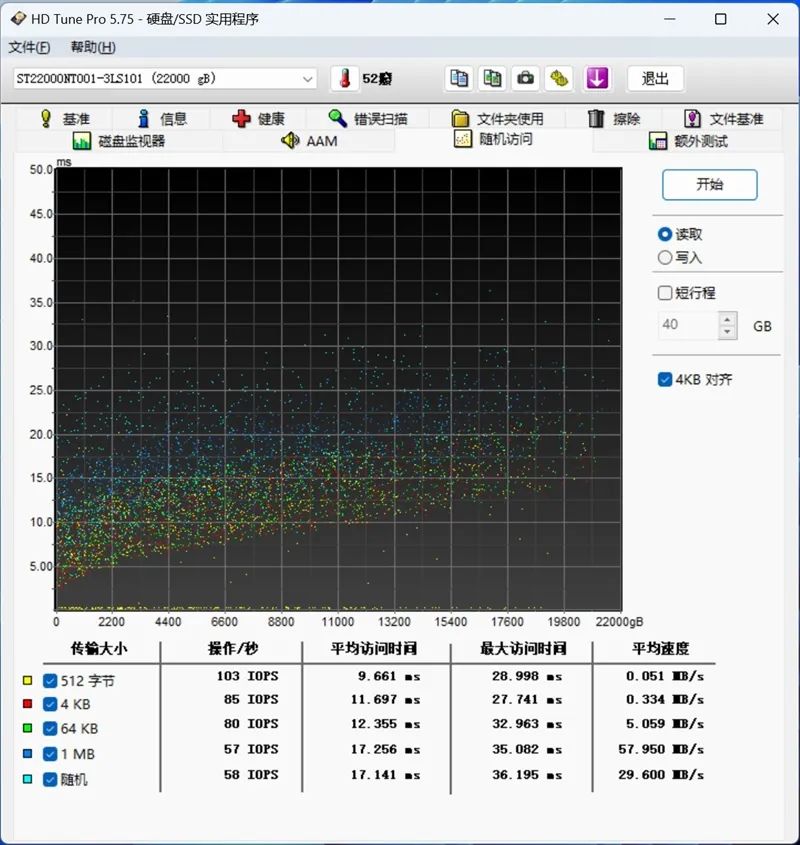Click the copy screenshot to clipboard icon
Screen dimensions: 800x845
[492, 78]
